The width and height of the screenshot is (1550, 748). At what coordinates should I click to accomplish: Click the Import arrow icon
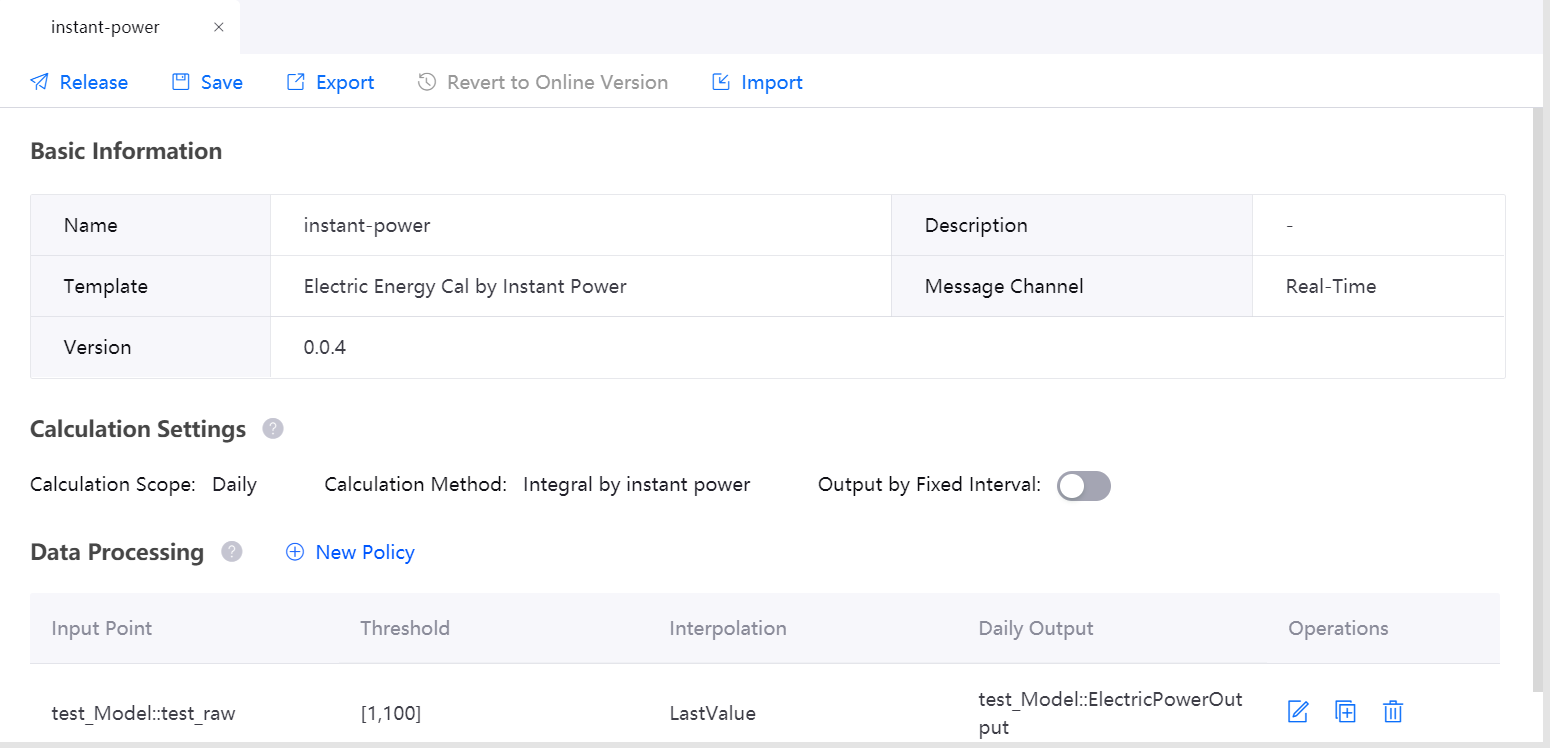tap(721, 82)
